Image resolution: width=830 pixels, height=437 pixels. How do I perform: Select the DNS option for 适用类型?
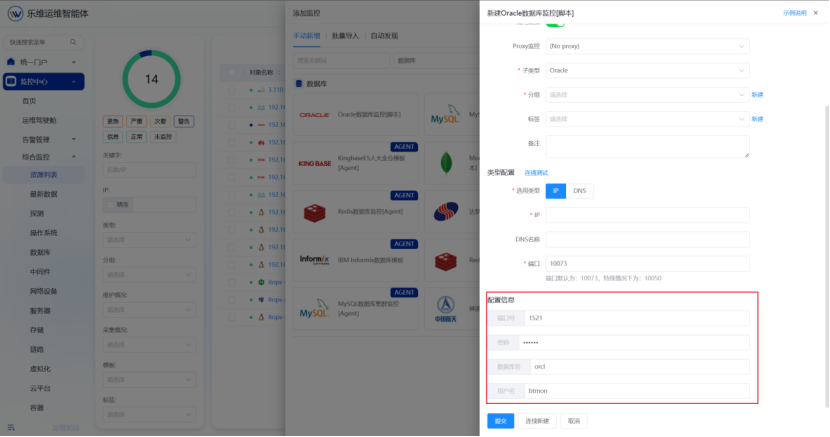[580, 191]
